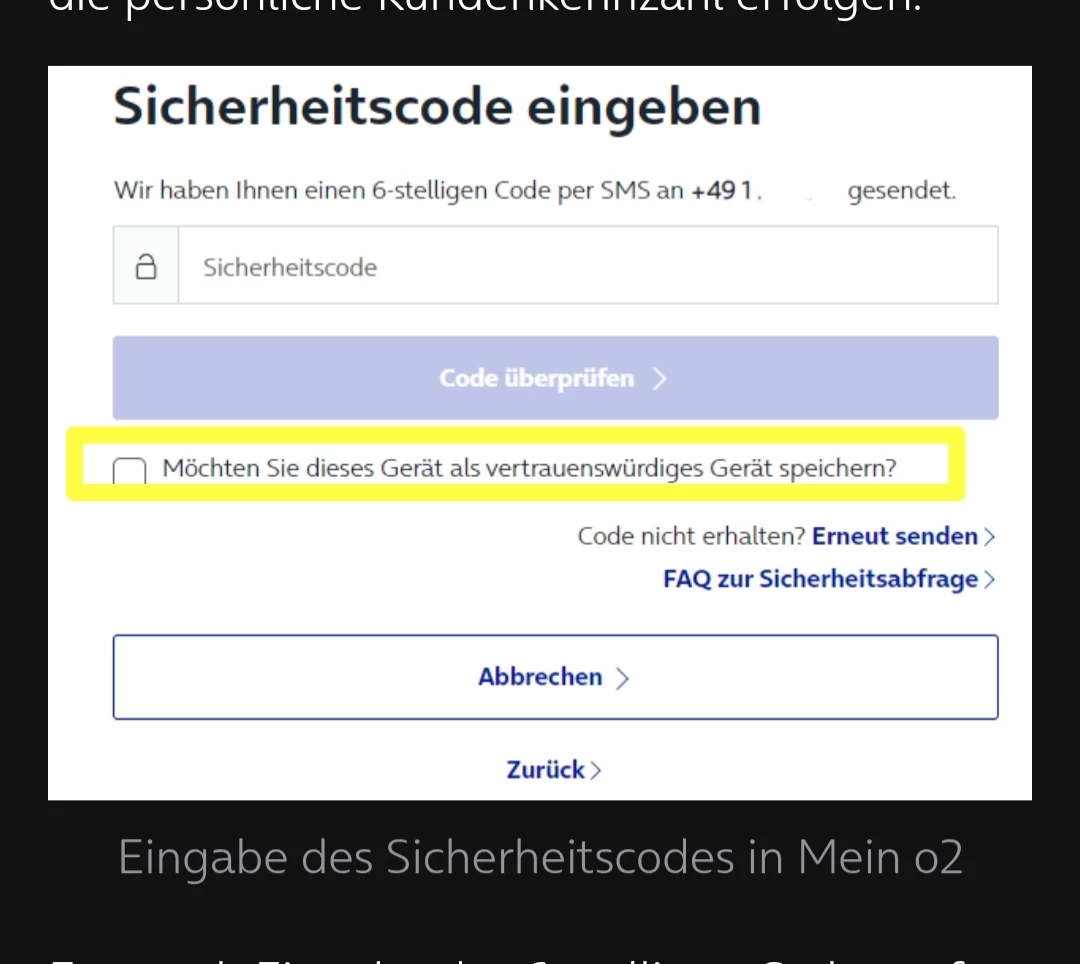Click caption 'Eingabe des Sicherheitscodes in Mein o2'
1080x964 pixels.
coord(540,858)
